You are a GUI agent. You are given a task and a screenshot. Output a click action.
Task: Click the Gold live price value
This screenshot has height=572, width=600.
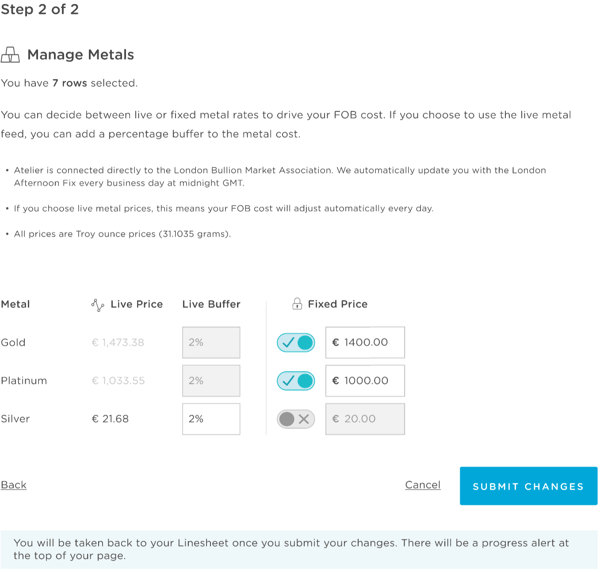point(118,342)
